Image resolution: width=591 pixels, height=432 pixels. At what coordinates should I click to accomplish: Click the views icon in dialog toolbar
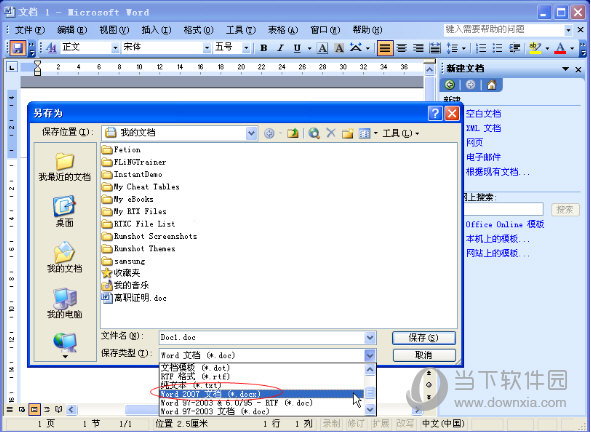point(364,133)
